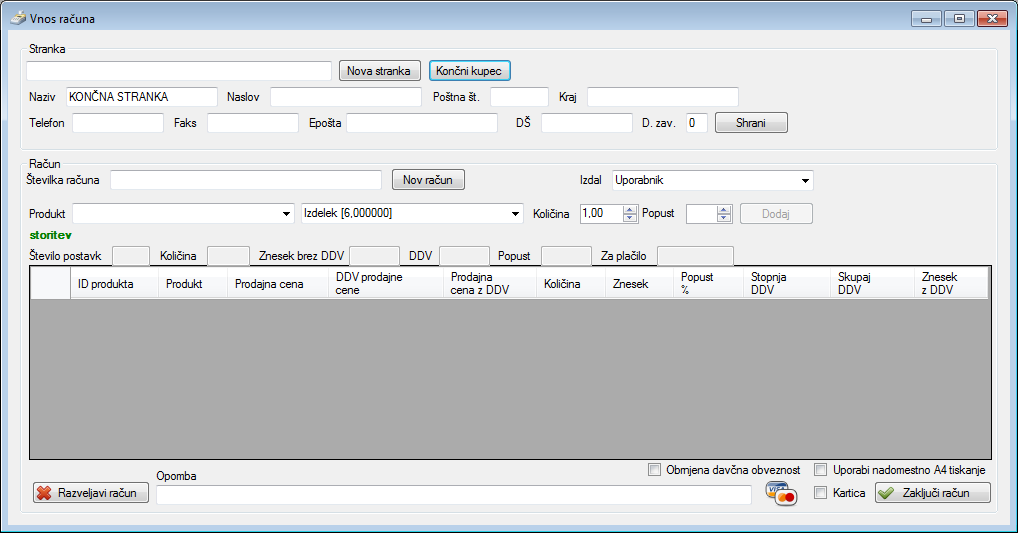Screen dimensions: 1018x533
Task: Check the Kartica checkbox
Action: click(x=821, y=493)
